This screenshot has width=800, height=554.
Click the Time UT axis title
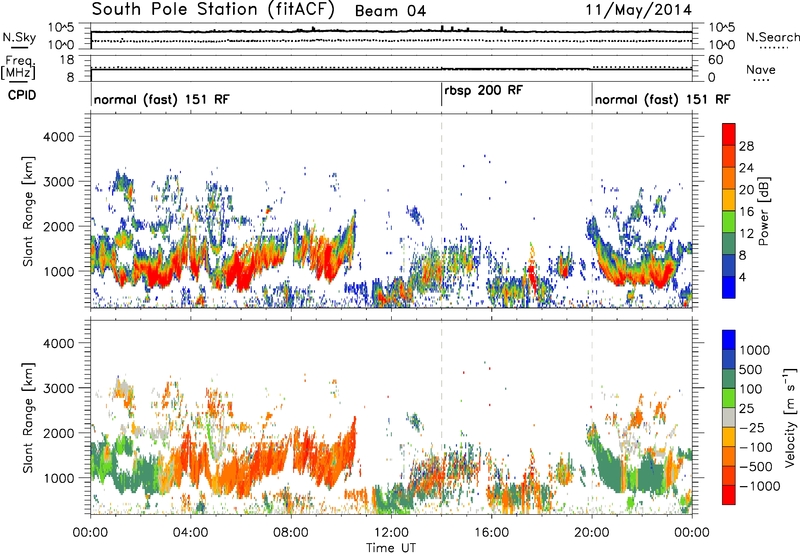click(x=391, y=547)
